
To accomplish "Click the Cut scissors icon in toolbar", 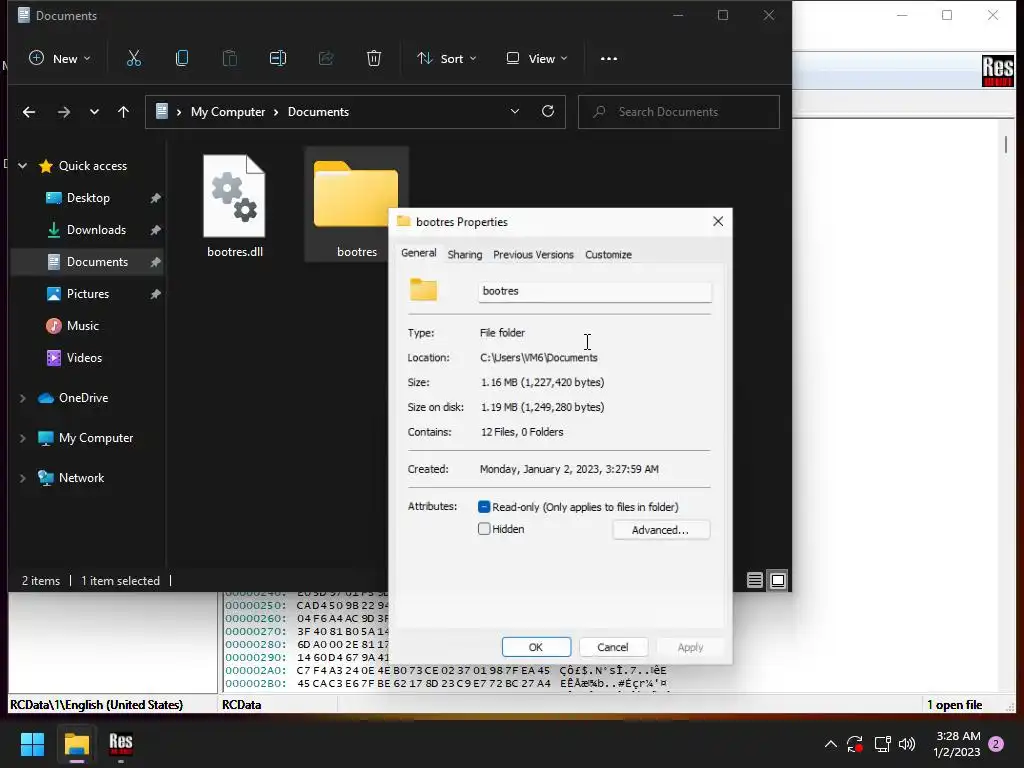I will 133,59.
